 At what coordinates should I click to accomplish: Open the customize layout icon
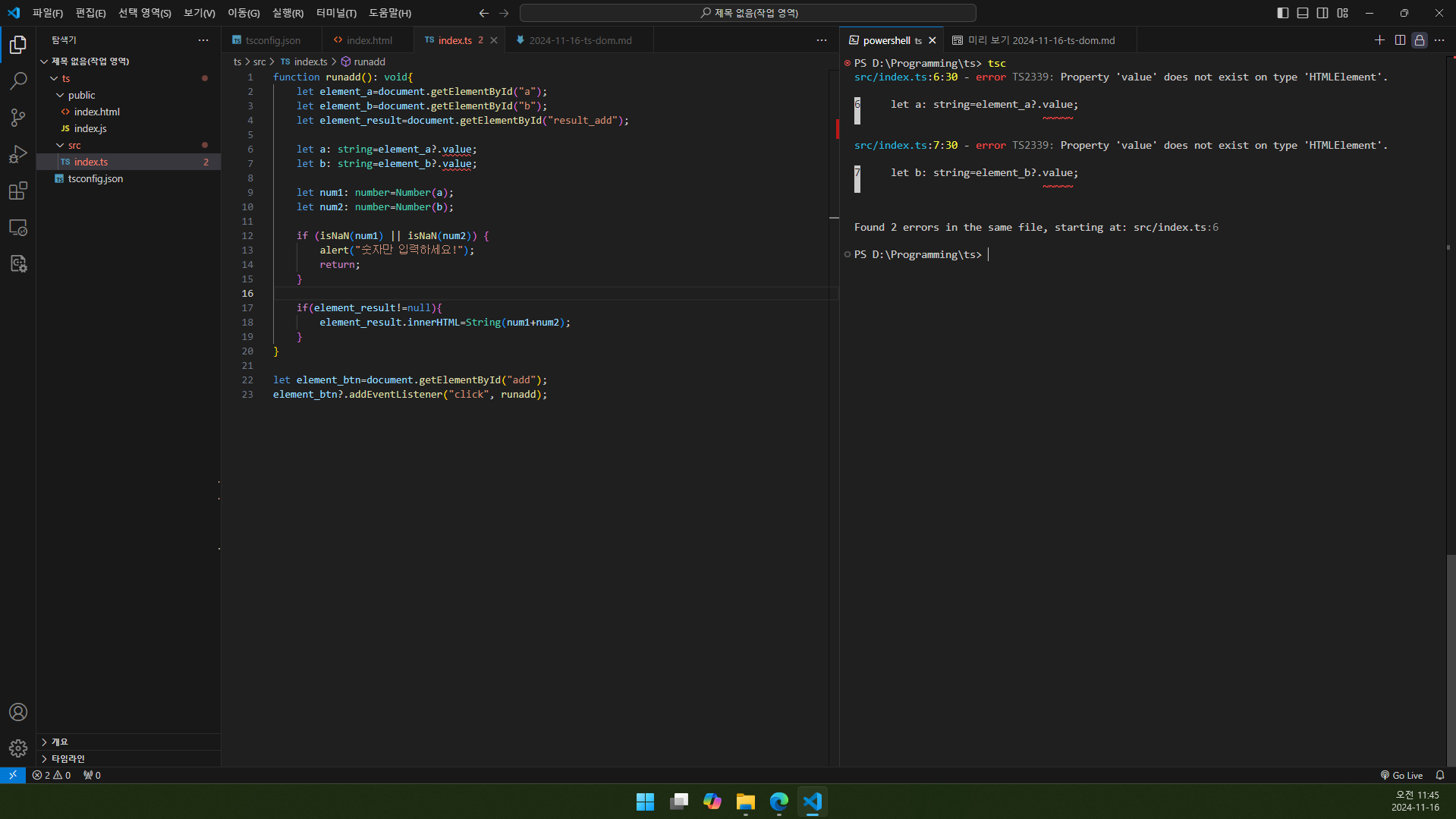tap(1343, 13)
